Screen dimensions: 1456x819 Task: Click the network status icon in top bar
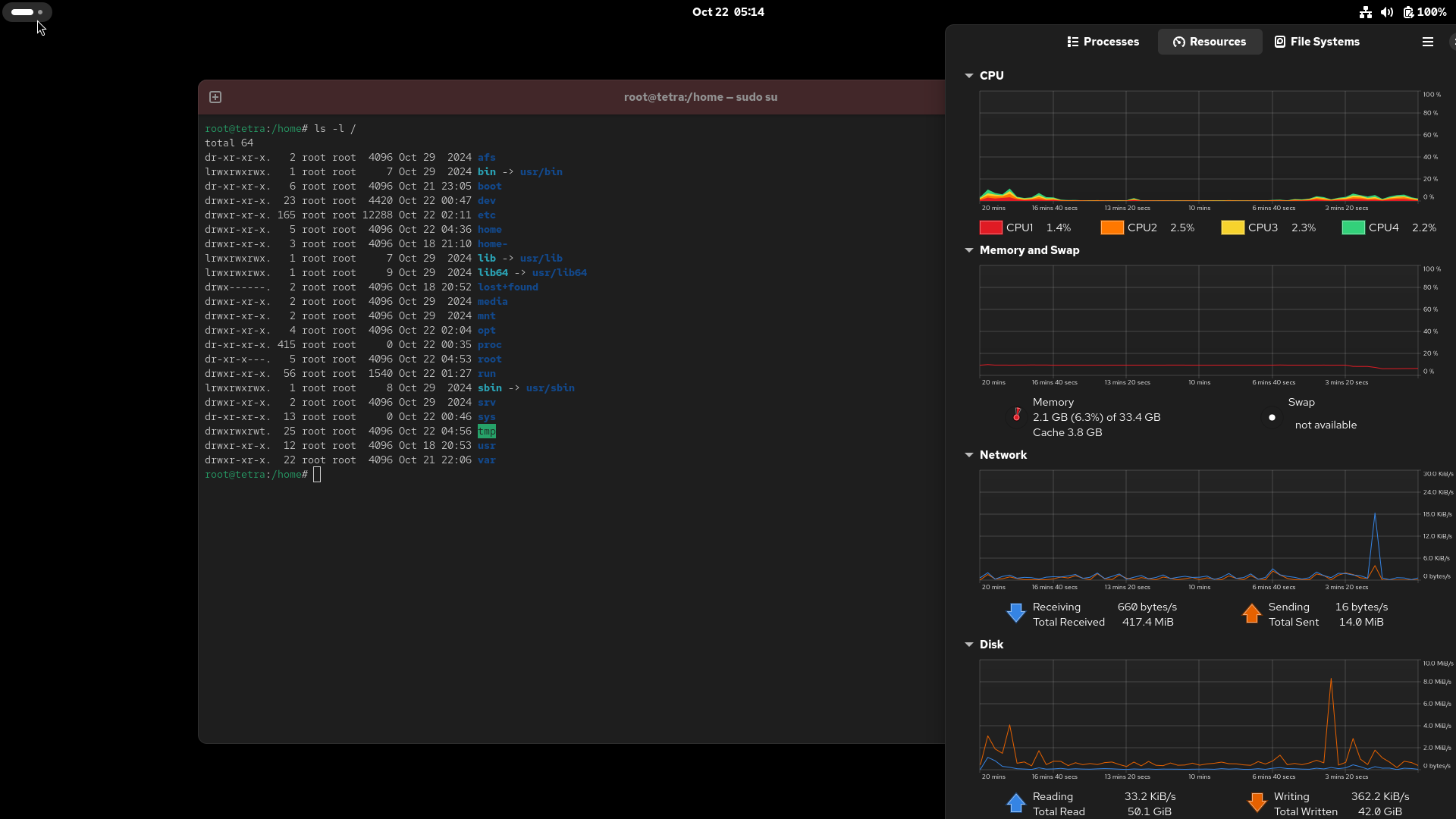click(1365, 12)
